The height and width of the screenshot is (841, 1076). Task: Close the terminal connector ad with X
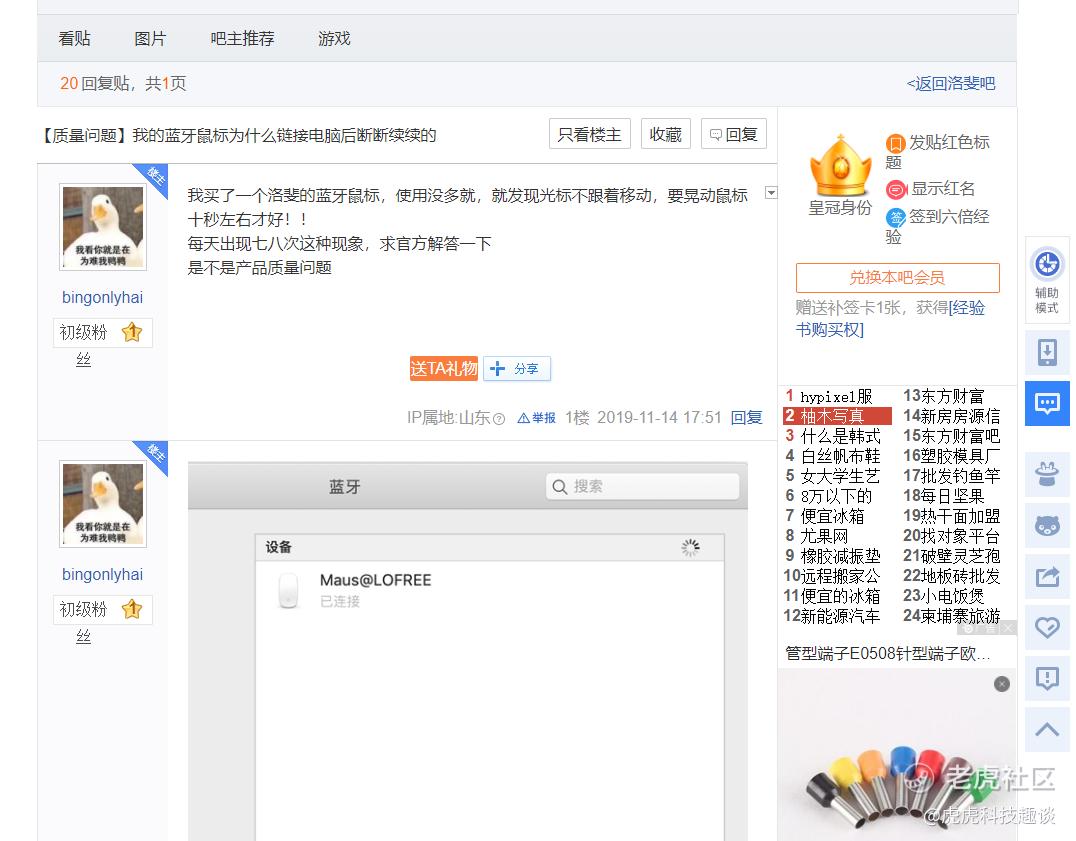(1002, 684)
